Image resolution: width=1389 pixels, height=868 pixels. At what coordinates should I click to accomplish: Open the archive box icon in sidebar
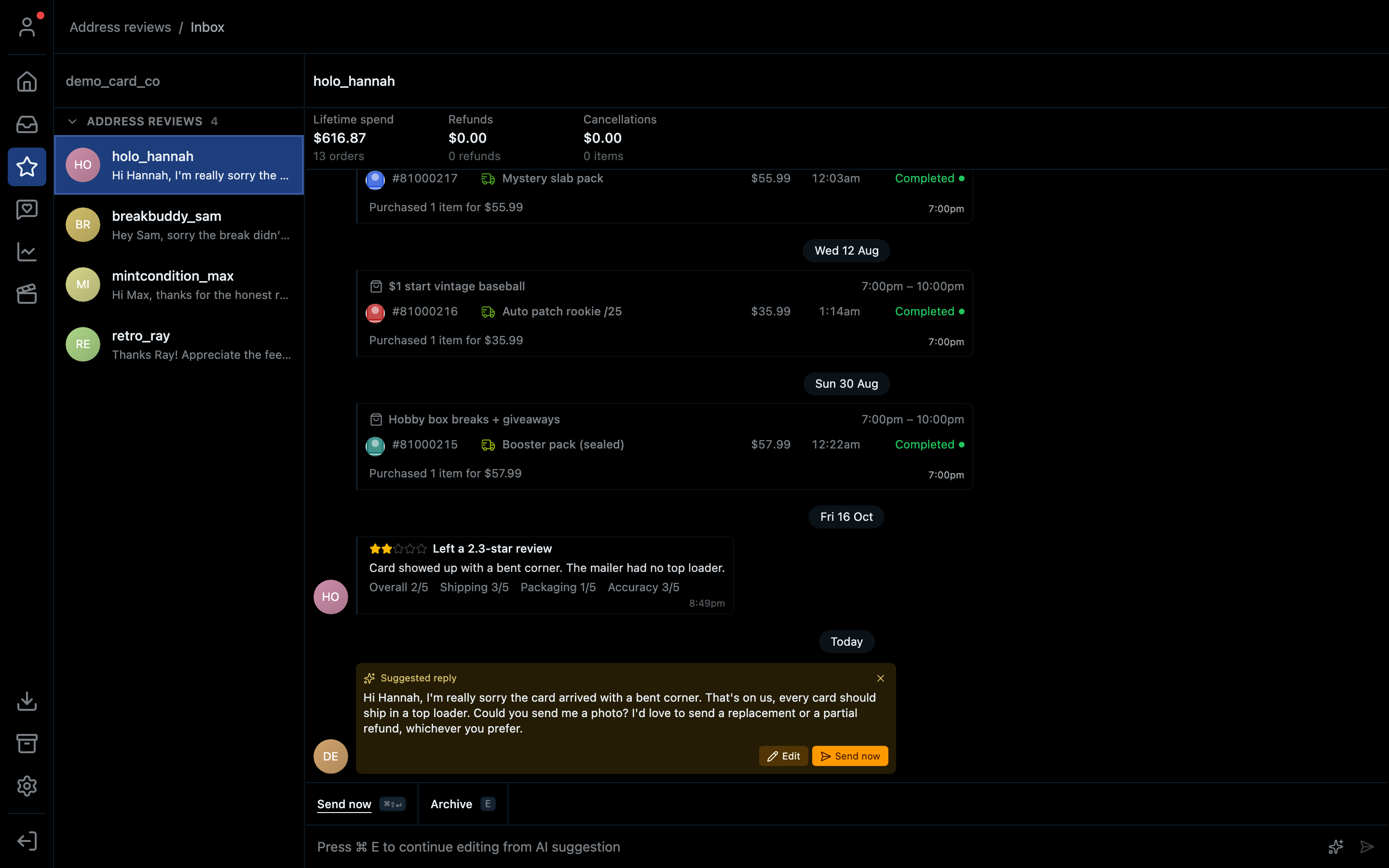(x=27, y=744)
